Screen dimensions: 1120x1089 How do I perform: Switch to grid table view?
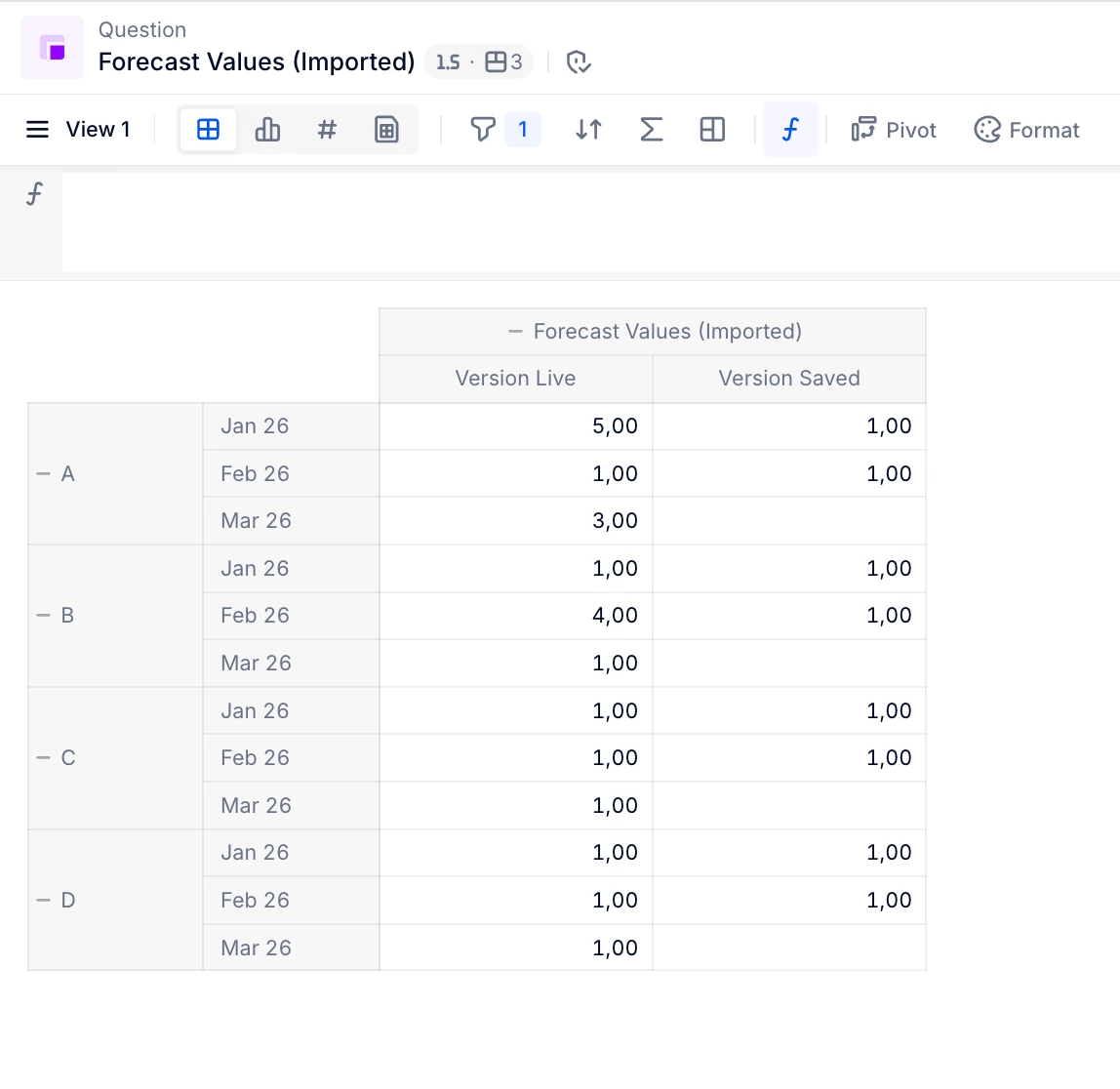point(208,130)
